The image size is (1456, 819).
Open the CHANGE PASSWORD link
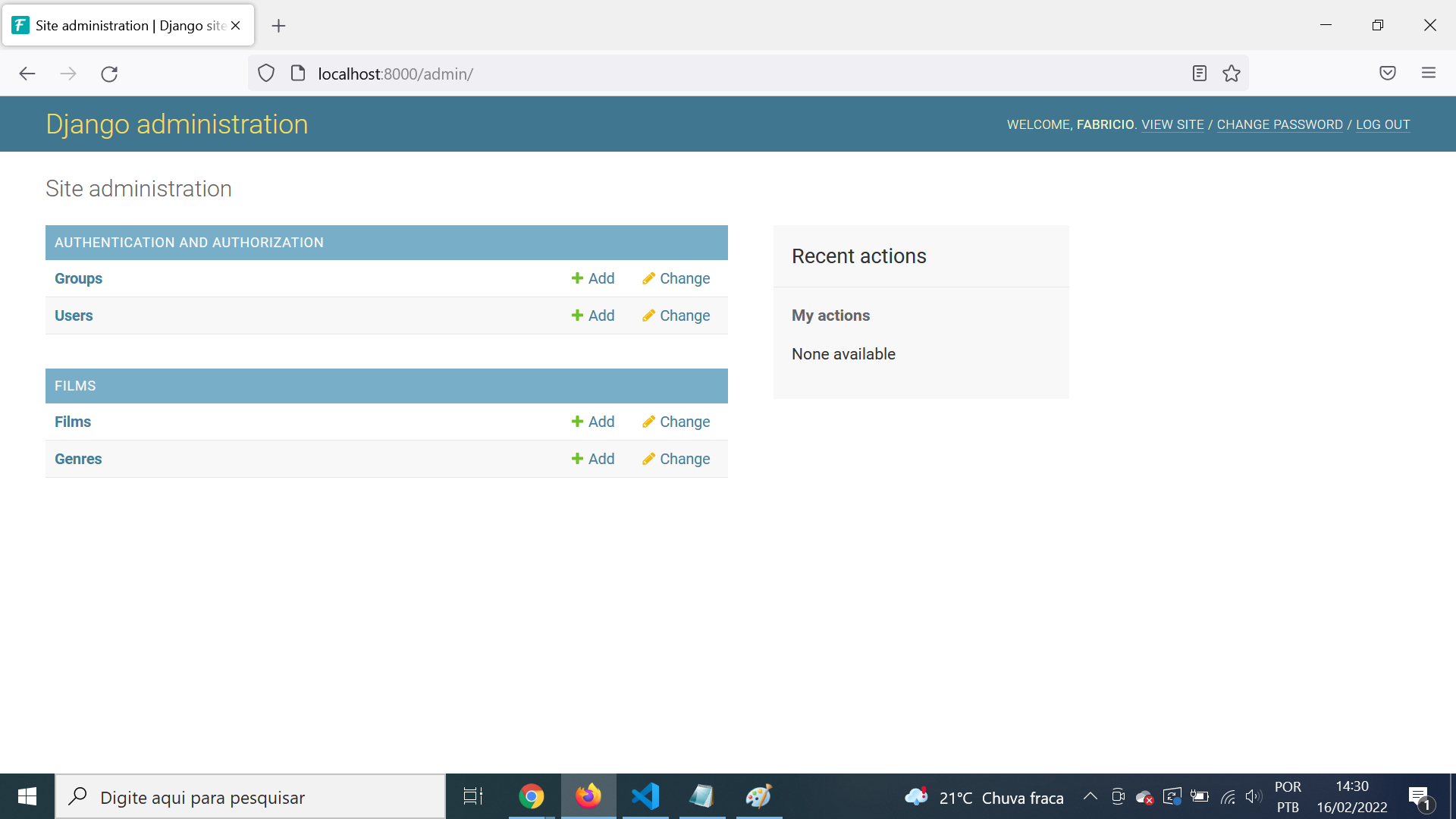coord(1279,124)
